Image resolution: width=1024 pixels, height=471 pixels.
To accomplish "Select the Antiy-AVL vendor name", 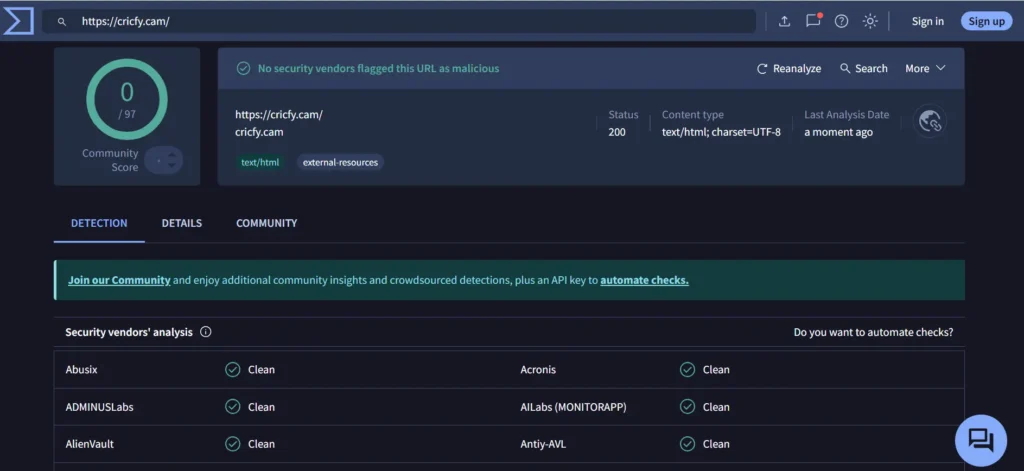I will click(x=543, y=444).
